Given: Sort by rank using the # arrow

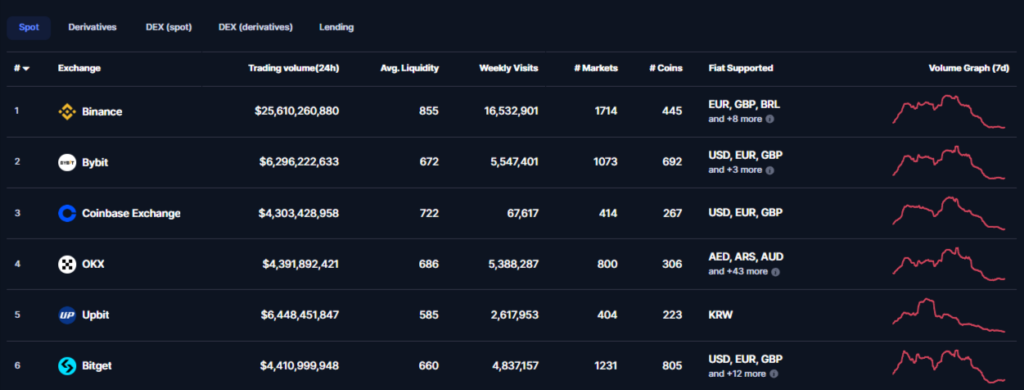Looking at the screenshot, I should click(x=22, y=68).
